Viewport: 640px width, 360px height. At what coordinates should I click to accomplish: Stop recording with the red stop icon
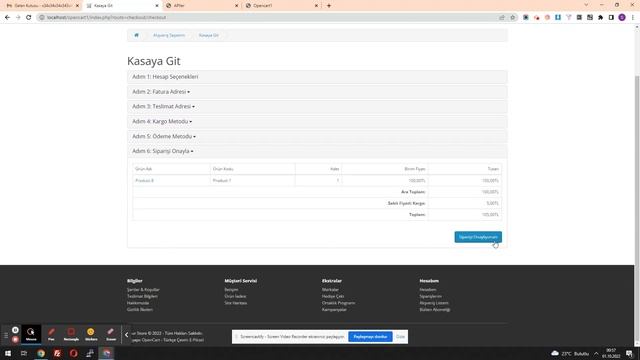[x=15, y=339]
